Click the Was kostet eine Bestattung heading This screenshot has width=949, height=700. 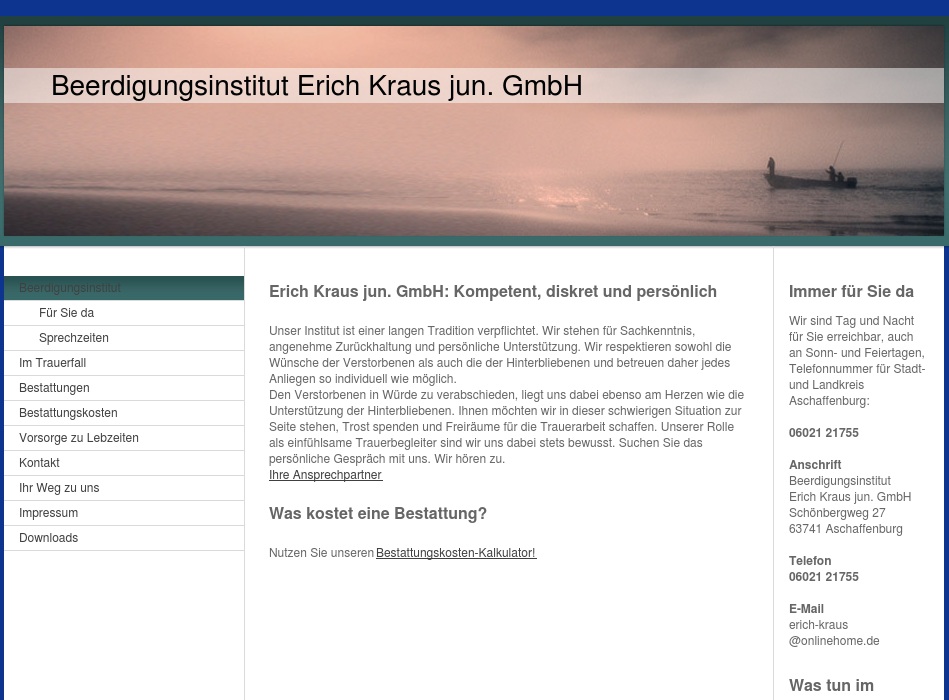point(377,512)
